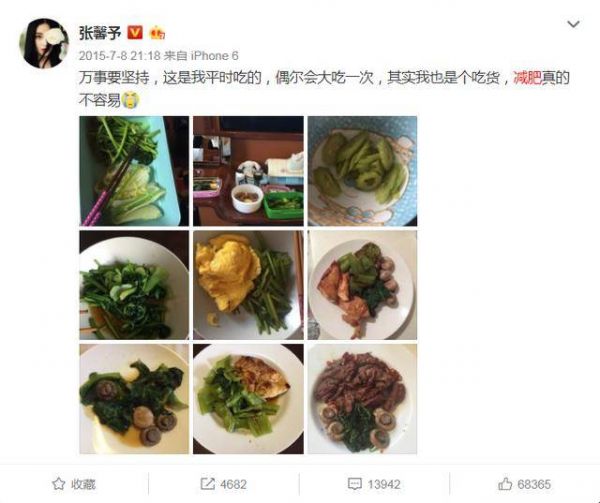Screen dimensions: 600x503
Task: Repost using the share icon 4682
Action: pos(224,484)
